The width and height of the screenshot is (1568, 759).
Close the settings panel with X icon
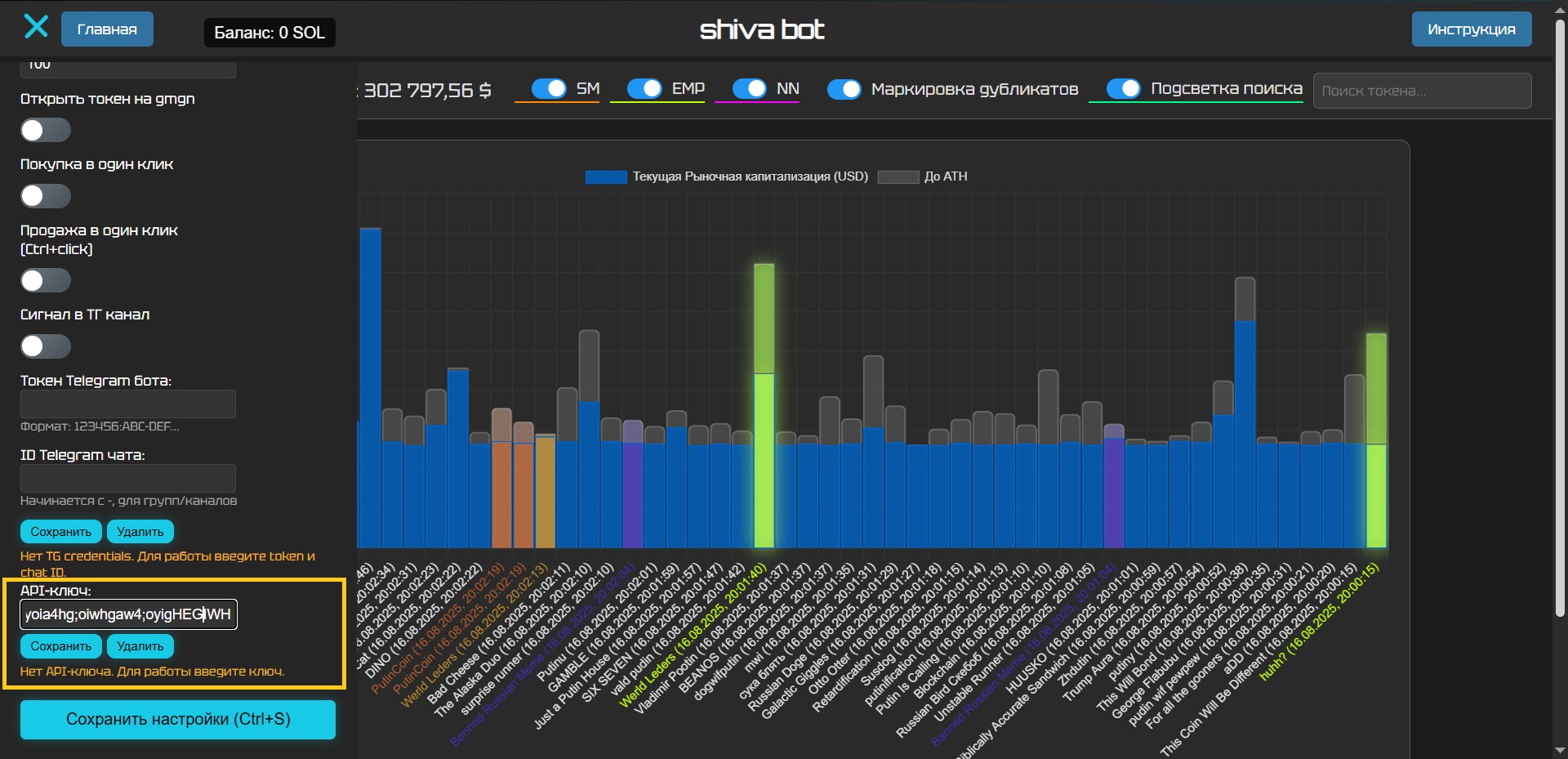(36, 27)
